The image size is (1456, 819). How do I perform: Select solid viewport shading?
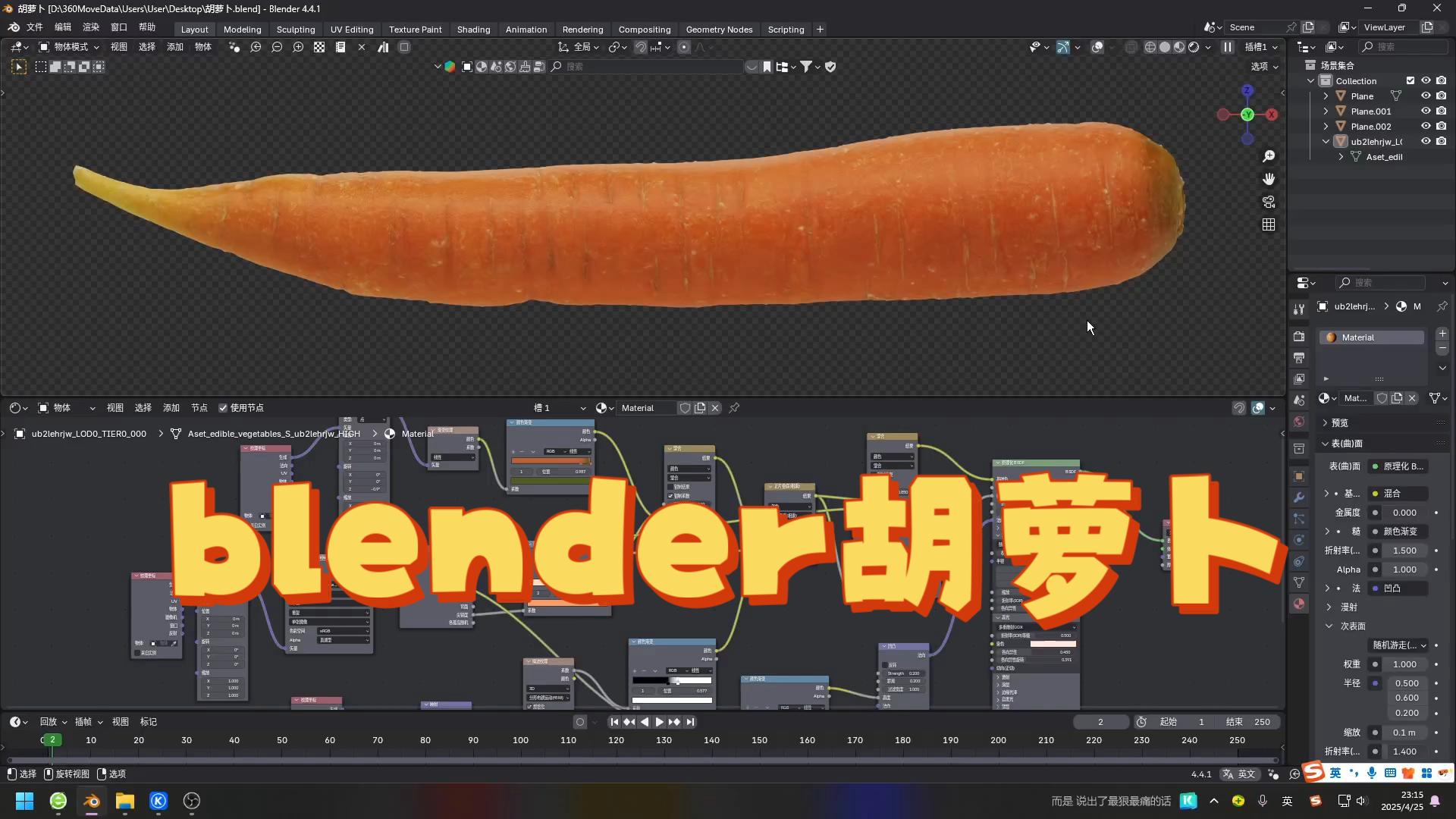click(x=1165, y=47)
